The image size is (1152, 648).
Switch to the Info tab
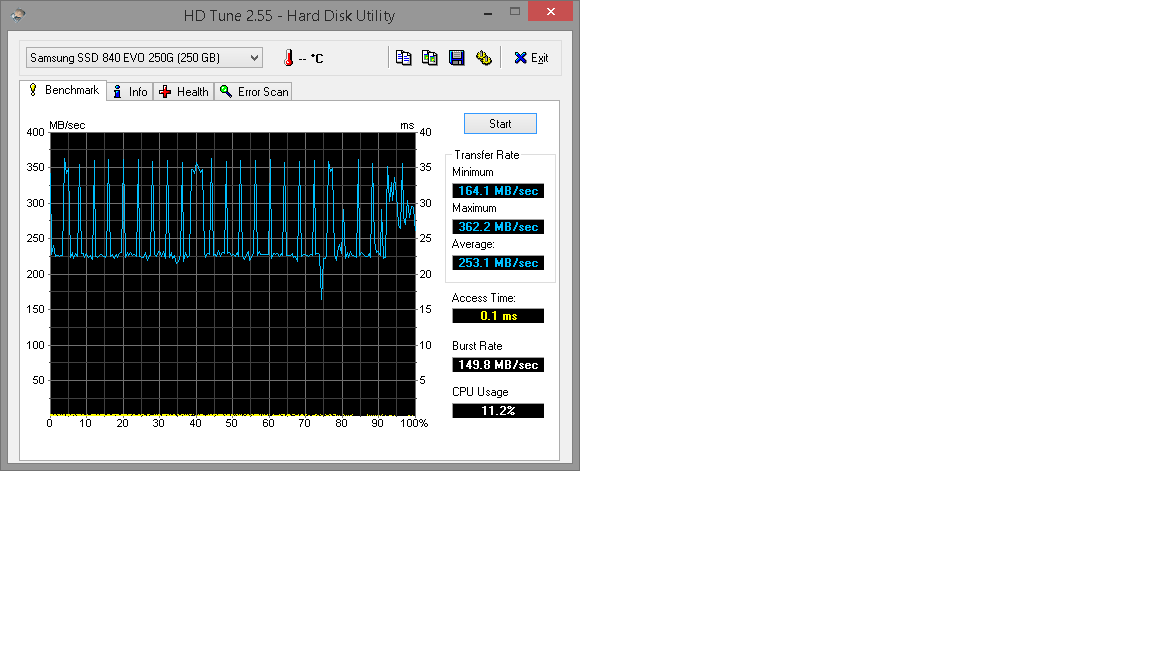[130, 92]
